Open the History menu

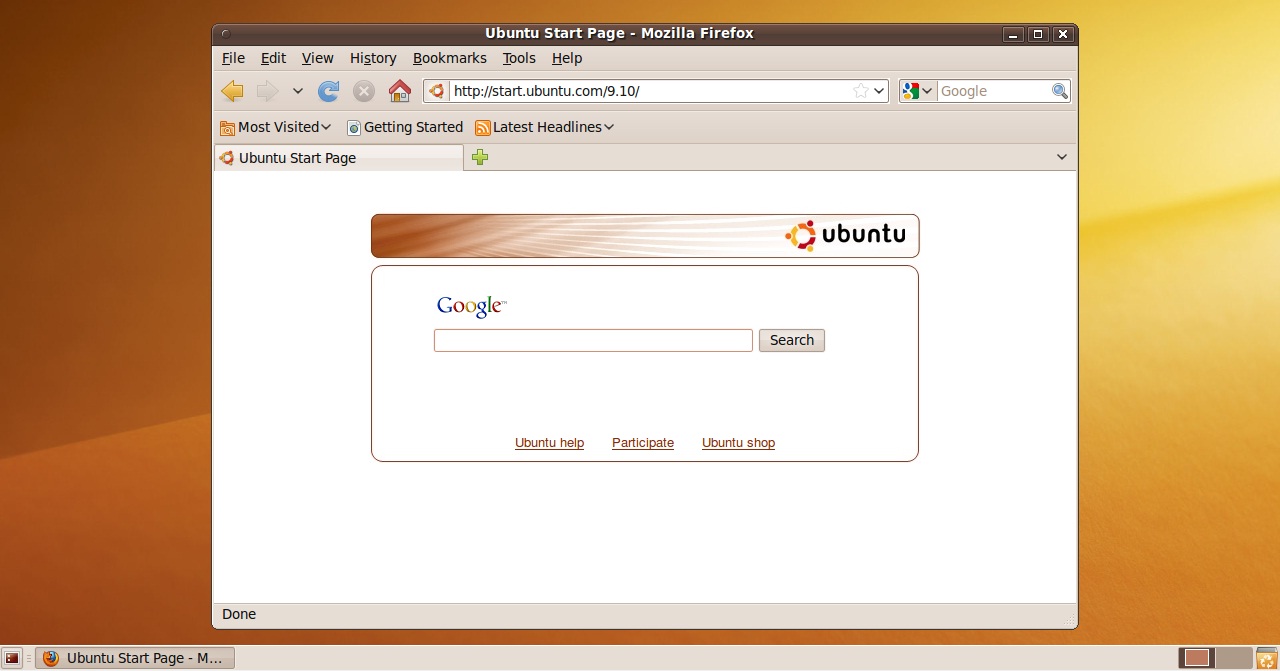click(x=373, y=58)
